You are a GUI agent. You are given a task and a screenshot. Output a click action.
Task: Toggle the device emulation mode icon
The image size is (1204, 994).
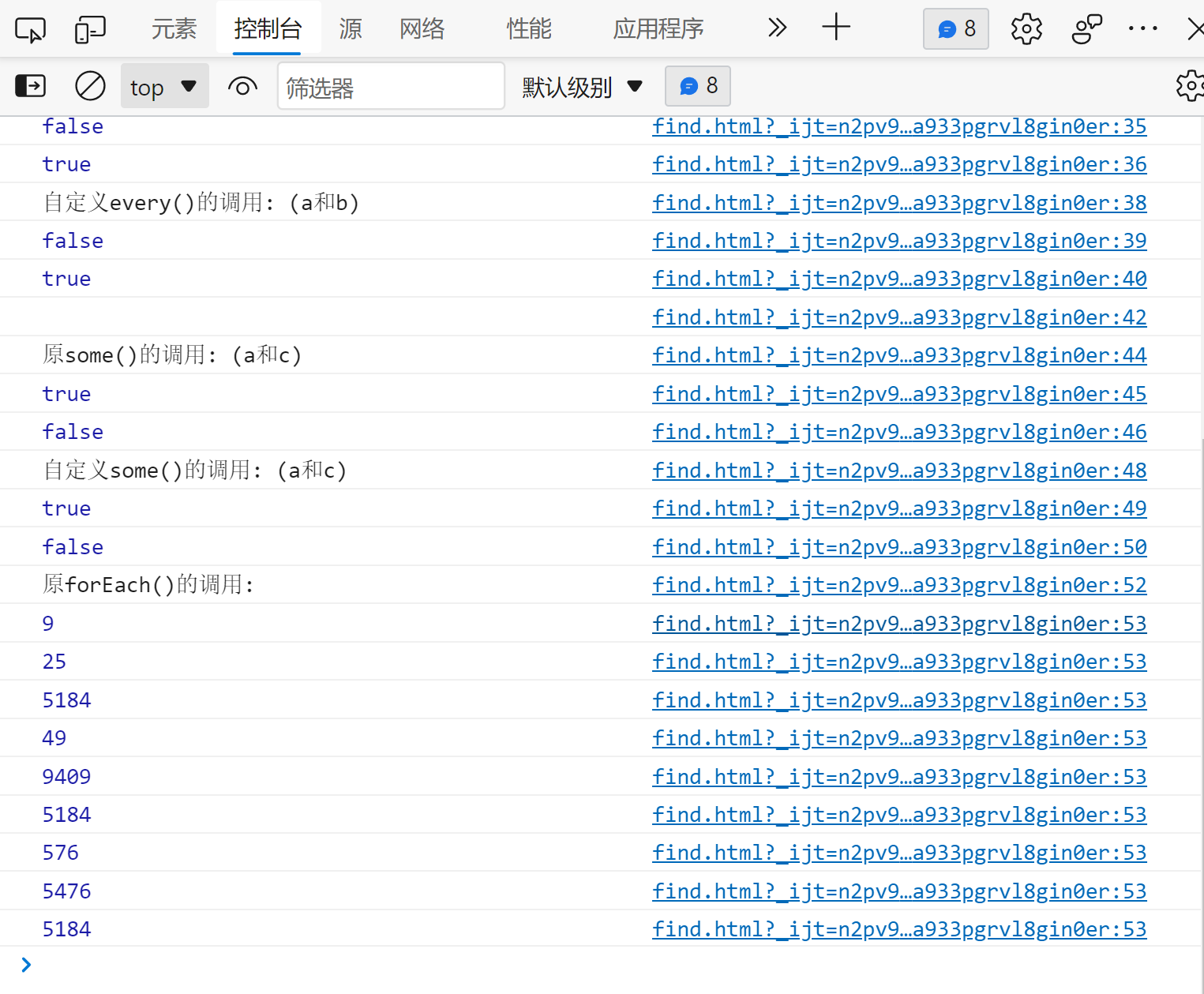[90, 28]
